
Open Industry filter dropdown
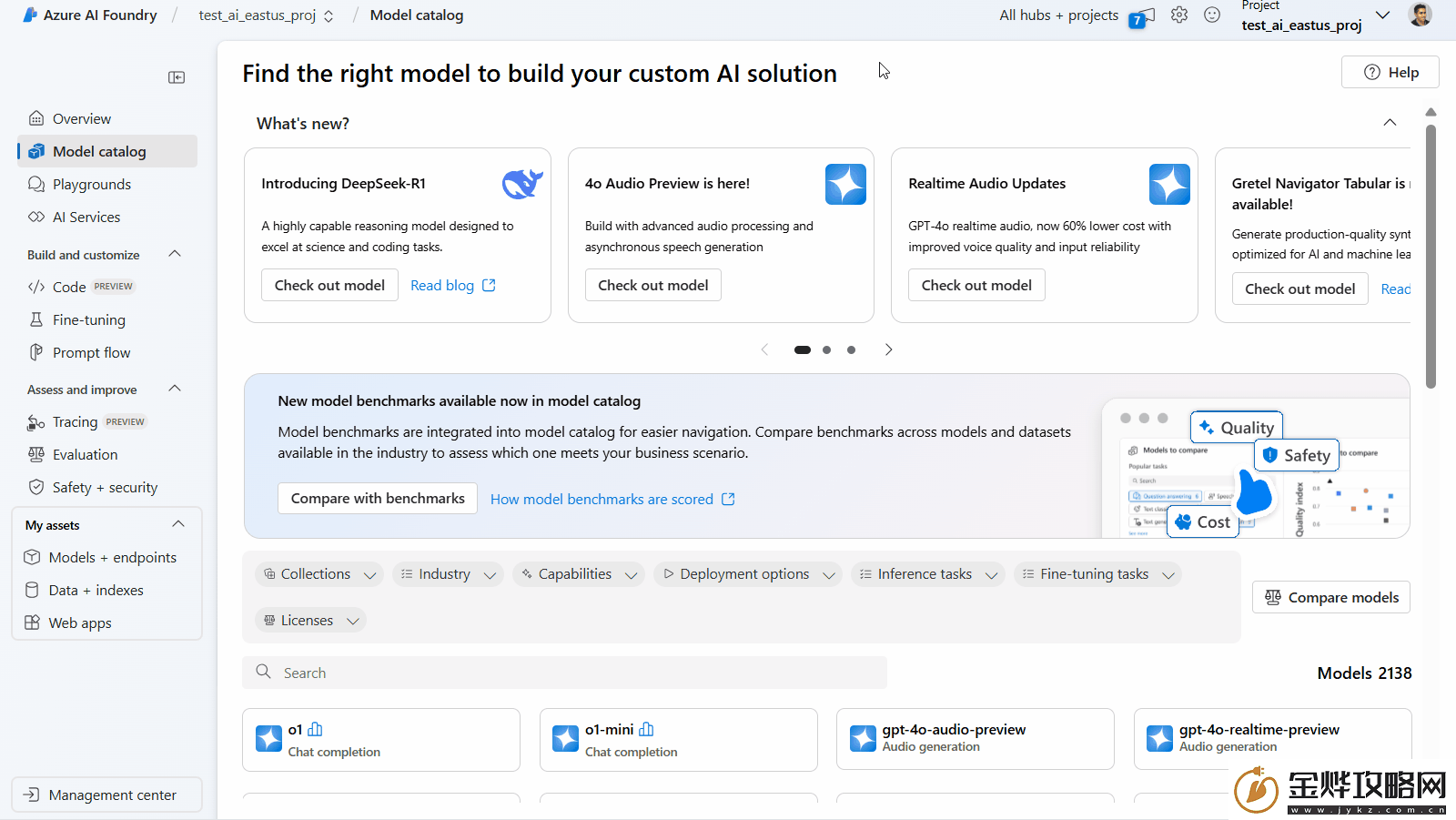pyautogui.click(x=448, y=574)
